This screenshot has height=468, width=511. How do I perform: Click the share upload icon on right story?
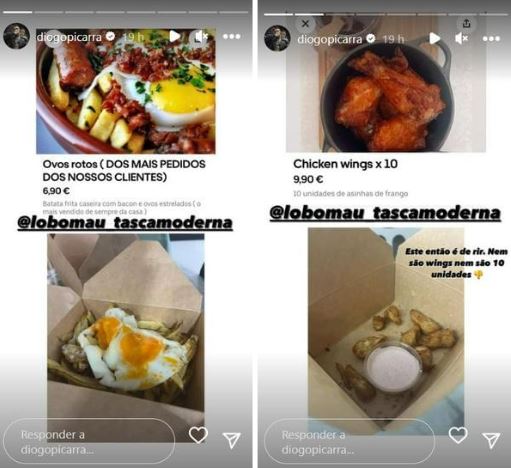click(x=466, y=23)
